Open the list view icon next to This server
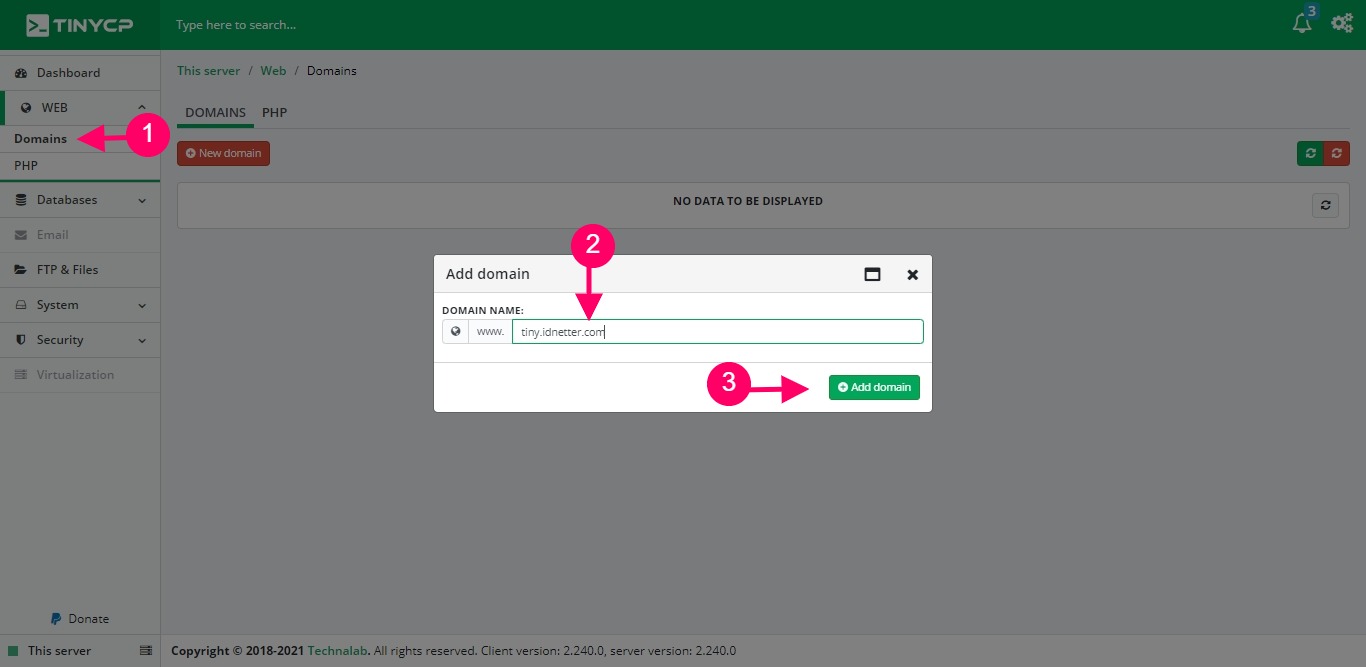The height and width of the screenshot is (667, 1366). [146, 651]
